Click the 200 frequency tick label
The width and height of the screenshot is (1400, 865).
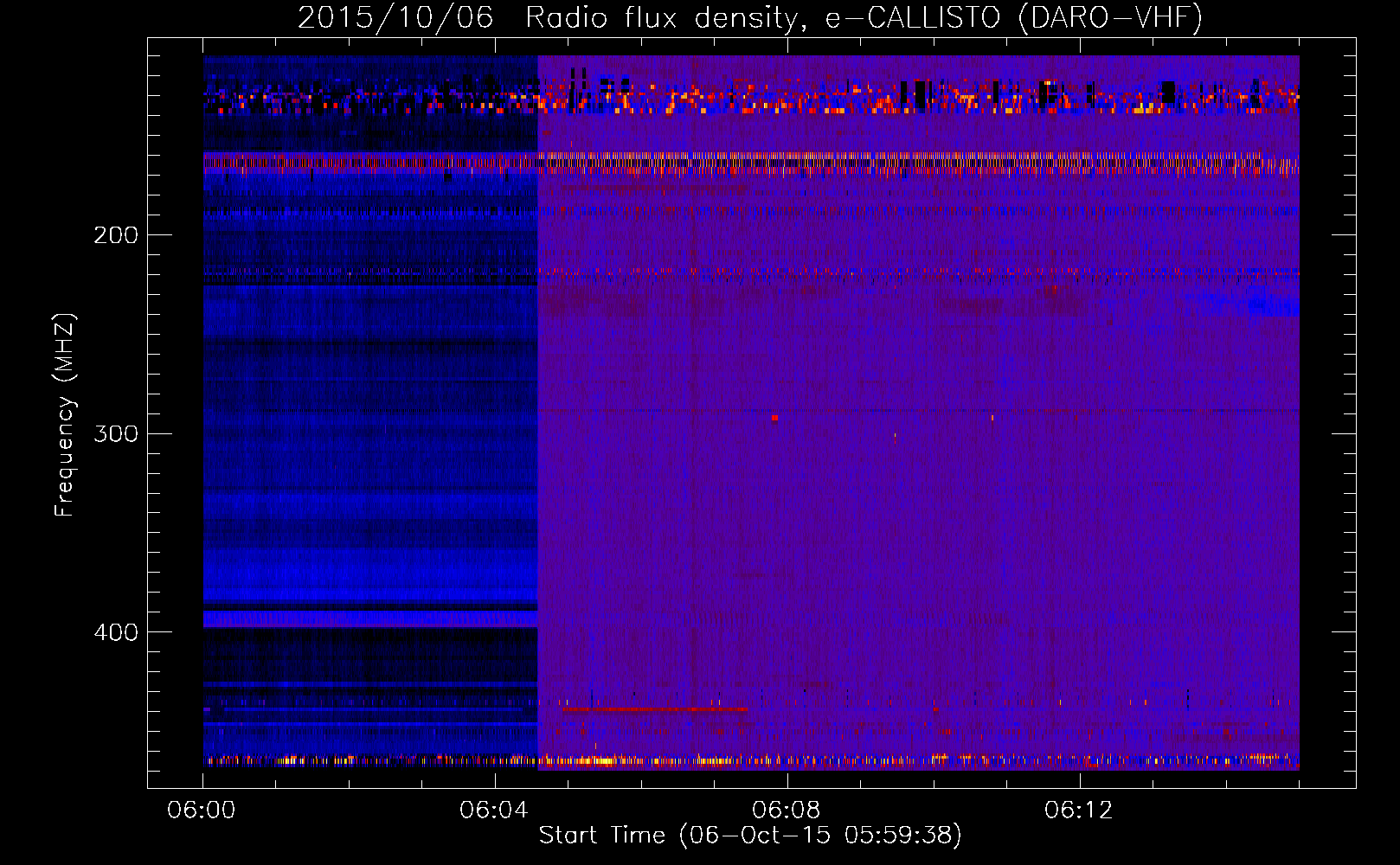[x=116, y=235]
